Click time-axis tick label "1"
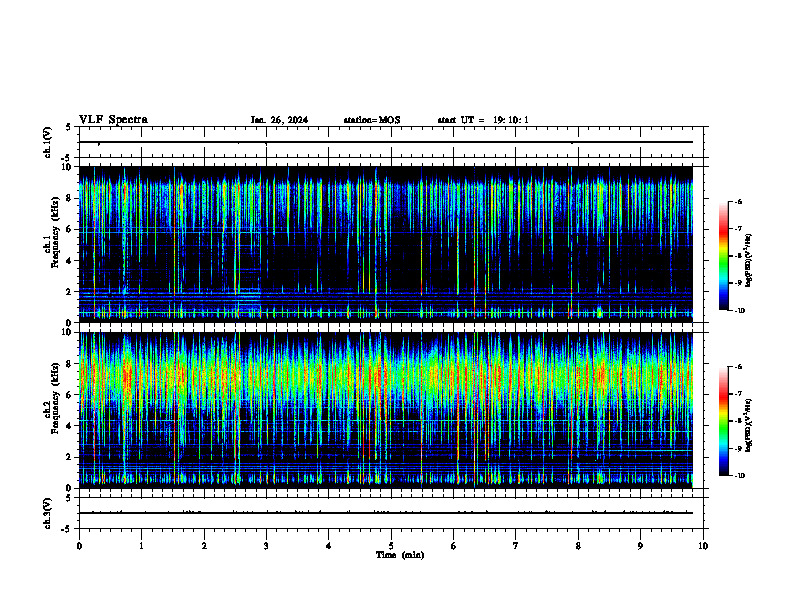Viewport: 792px width, 612px height. click(141, 546)
